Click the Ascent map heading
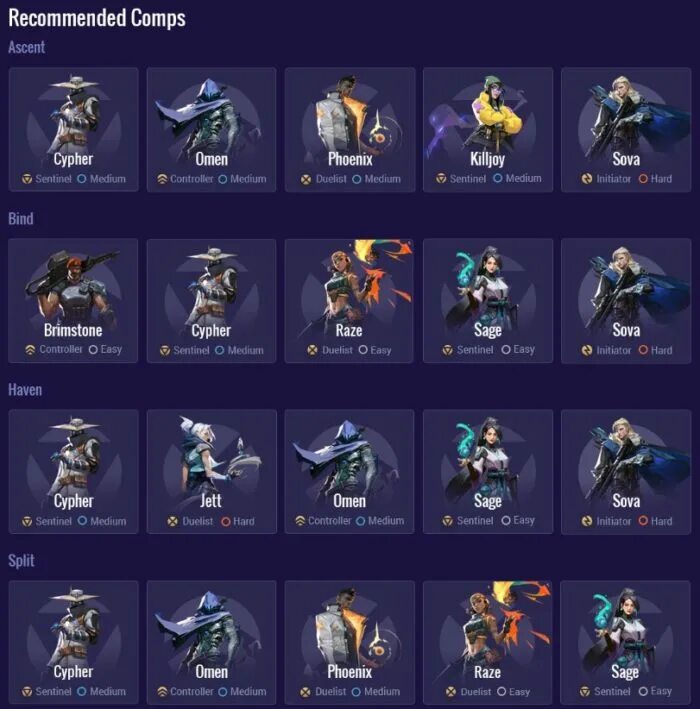The image size is (700, 709). click(27, 47)
